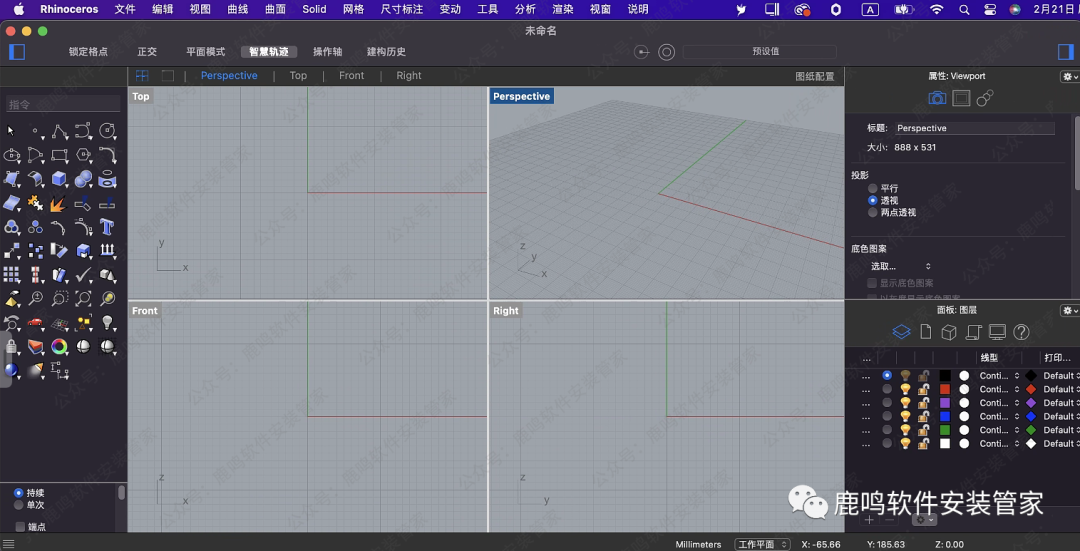The height and width of the screenshot is (551, 1080).
Task: Switch to the Front viewport tab
Action: click(351, 76)
